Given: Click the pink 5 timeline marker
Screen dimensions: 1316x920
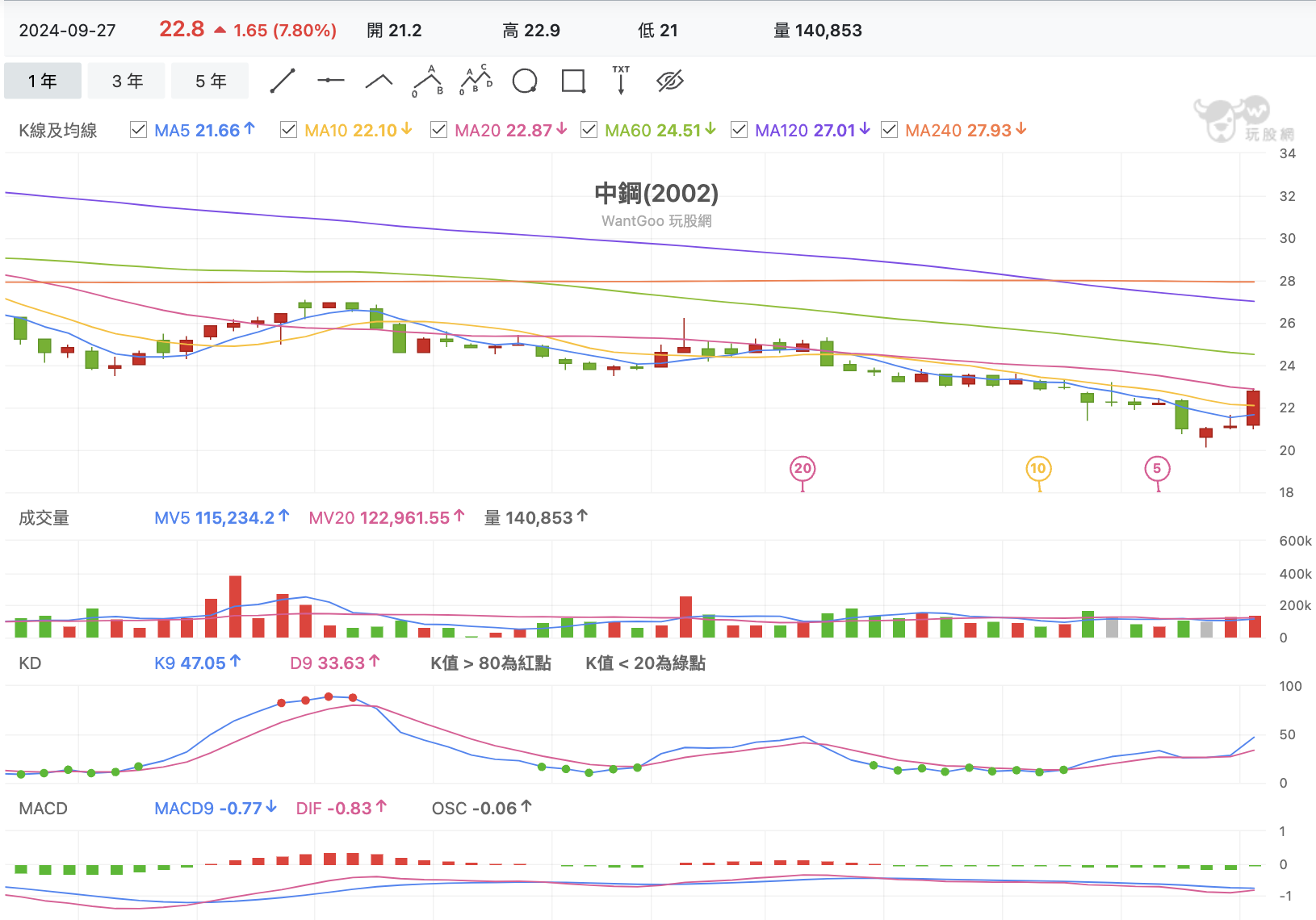Looking at the screenshot, I should 1157,468.
